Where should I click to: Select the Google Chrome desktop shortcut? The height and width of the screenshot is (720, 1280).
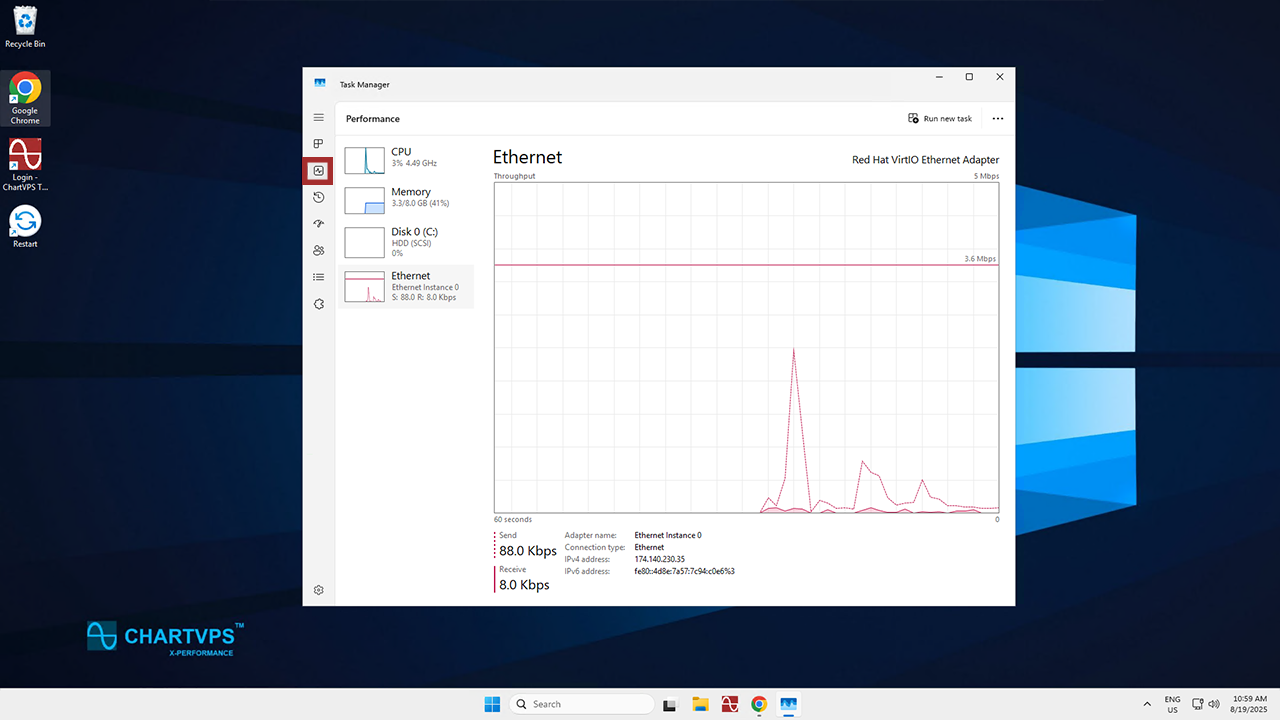[25, 98]
